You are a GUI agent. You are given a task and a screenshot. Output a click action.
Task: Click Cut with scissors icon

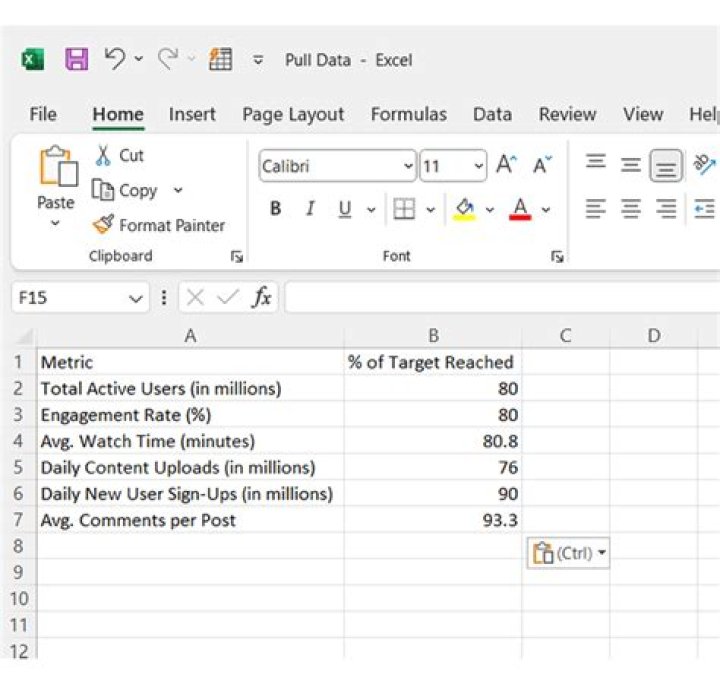click(x=120, y=156)
